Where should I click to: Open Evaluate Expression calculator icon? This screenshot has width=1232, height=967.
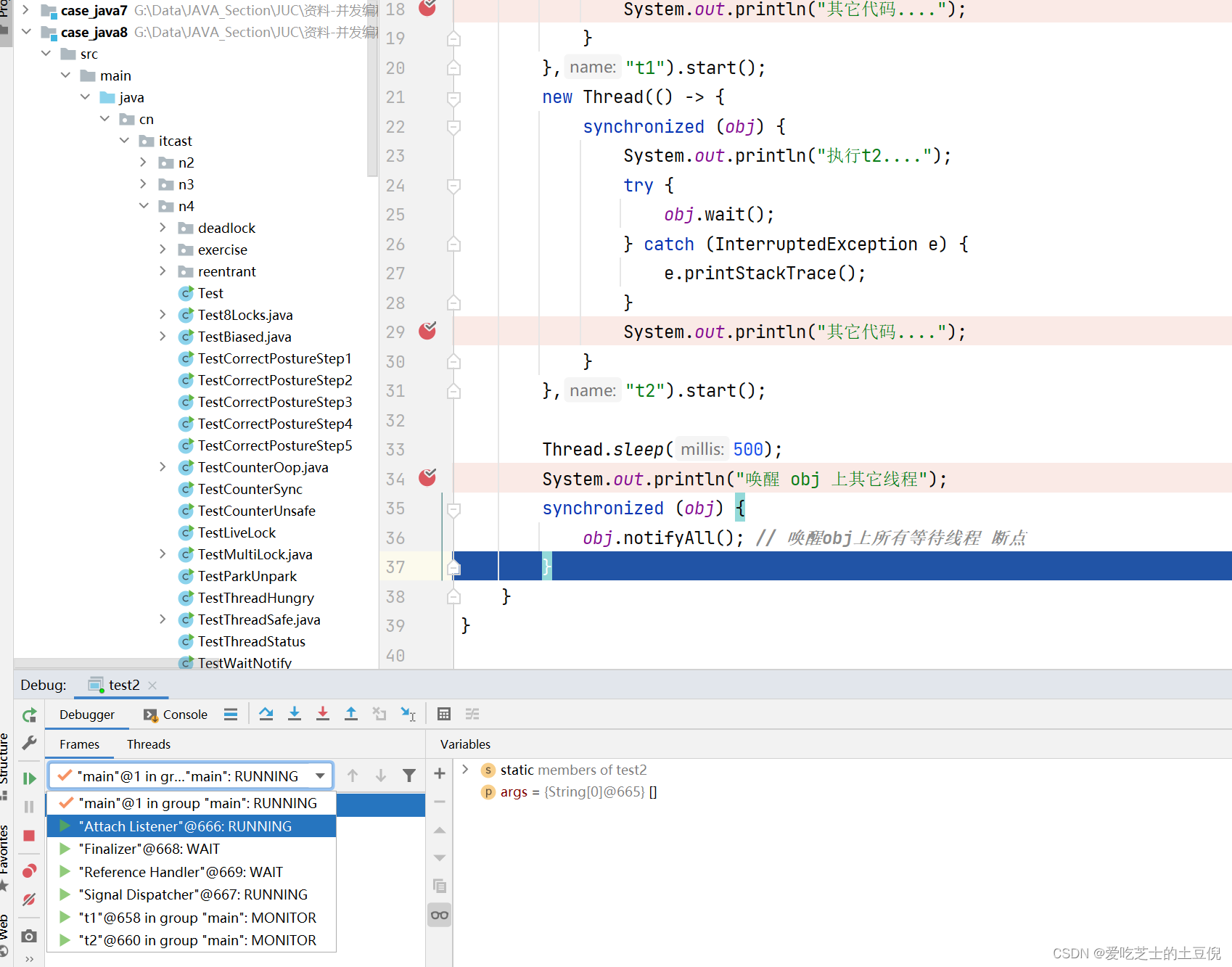tap(444, 714)
